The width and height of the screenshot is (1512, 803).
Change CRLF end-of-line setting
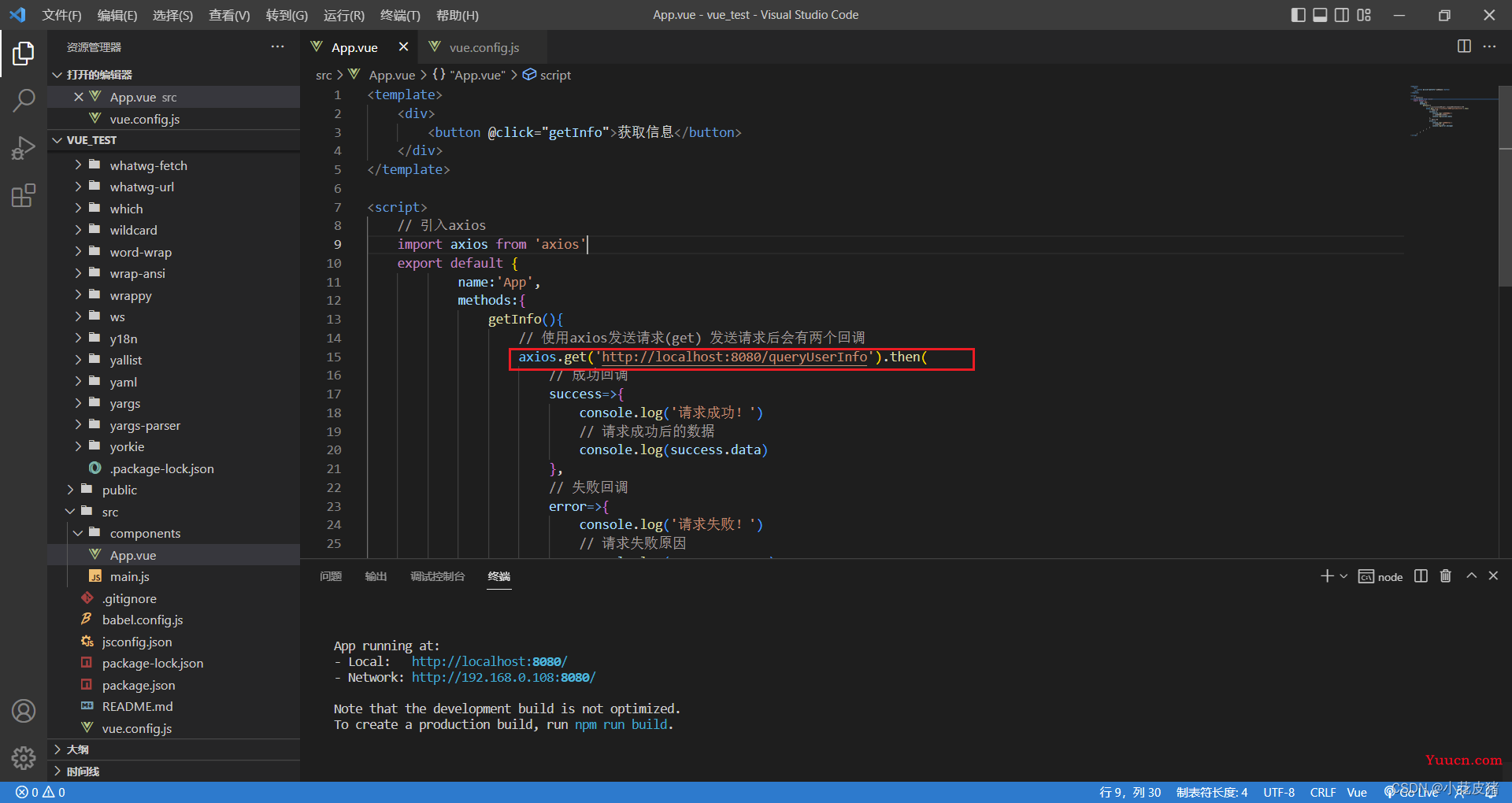pyautogui.click(x=1323, y=792)
